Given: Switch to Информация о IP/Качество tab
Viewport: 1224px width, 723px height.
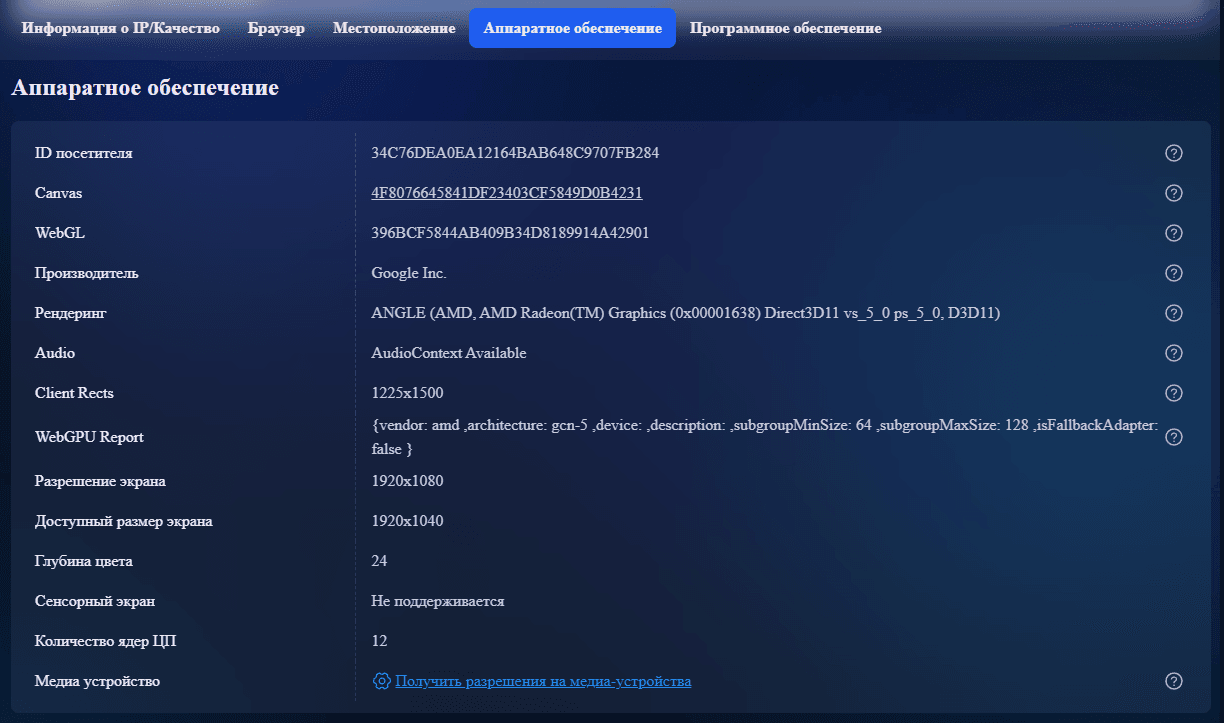Looking at the screenshot, I should point(121,28).
